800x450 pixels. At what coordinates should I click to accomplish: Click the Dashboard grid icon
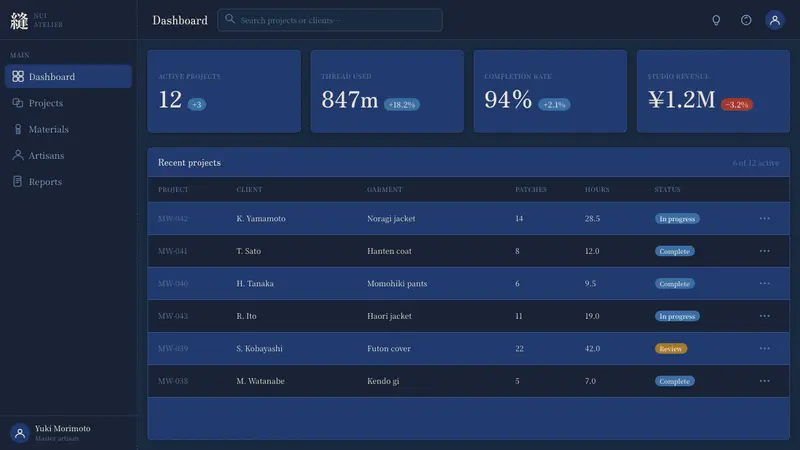(18, 77)
